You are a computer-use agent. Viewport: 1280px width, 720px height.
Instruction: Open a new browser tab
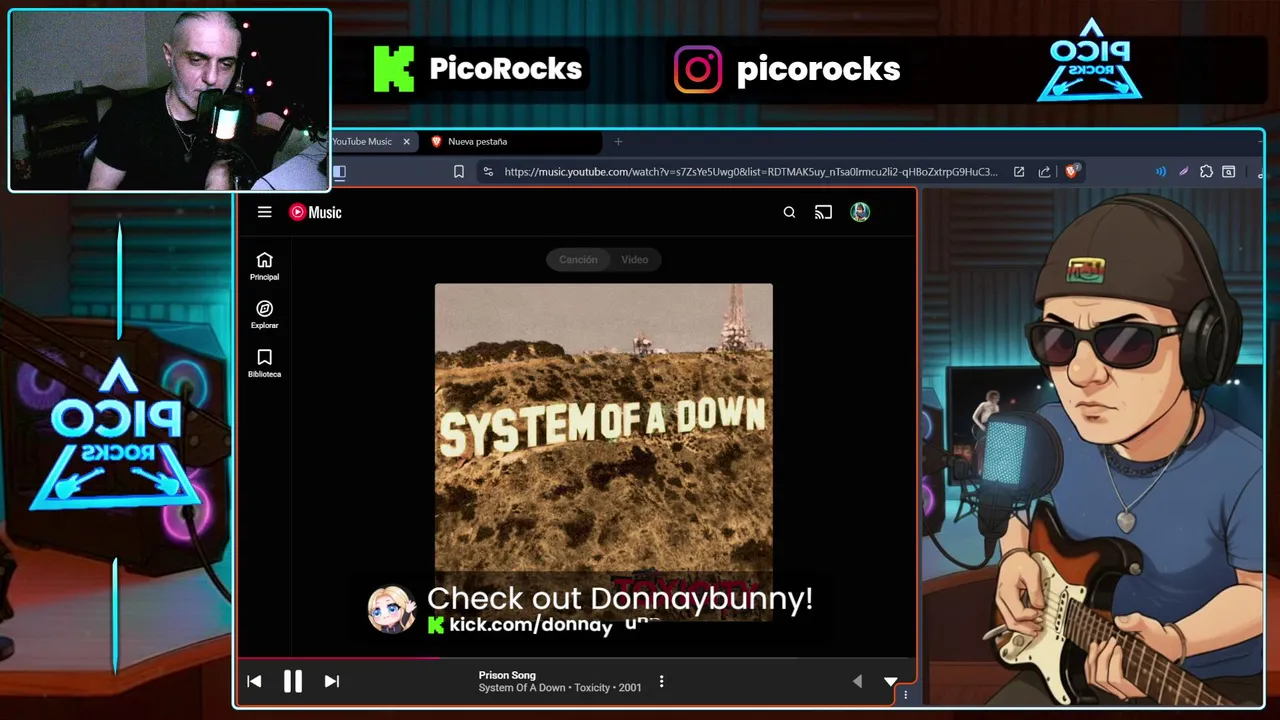tap(618, 142)
